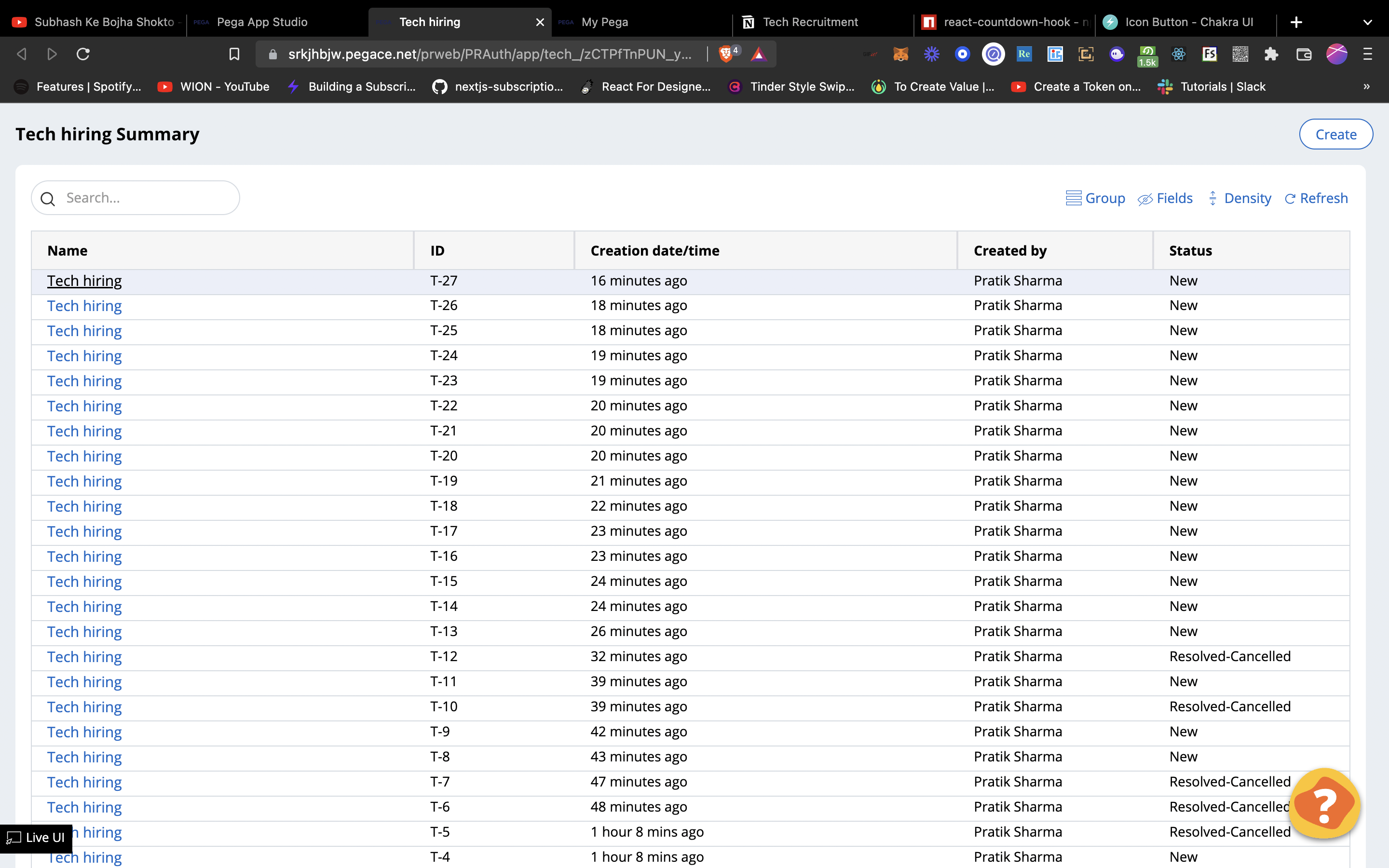Show more bookmarks with the chevron
This screenshot has height=868, width=1389.
[x=1367, y=87]
